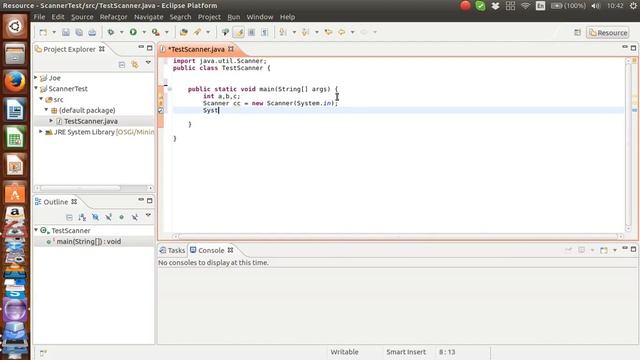Collapse the (default package) node

47,110
